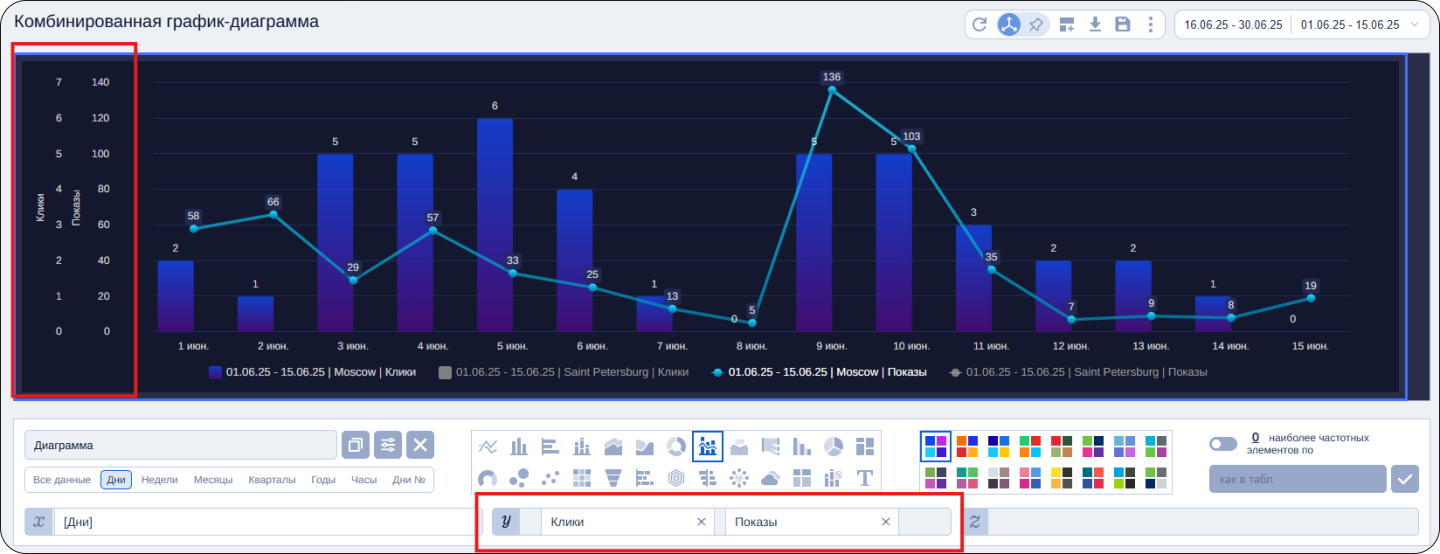Image resolution: width=1440 pixels, height=554 pixels.
Task: Select the donut chart type icon
Action: click(x=677, y=446)
